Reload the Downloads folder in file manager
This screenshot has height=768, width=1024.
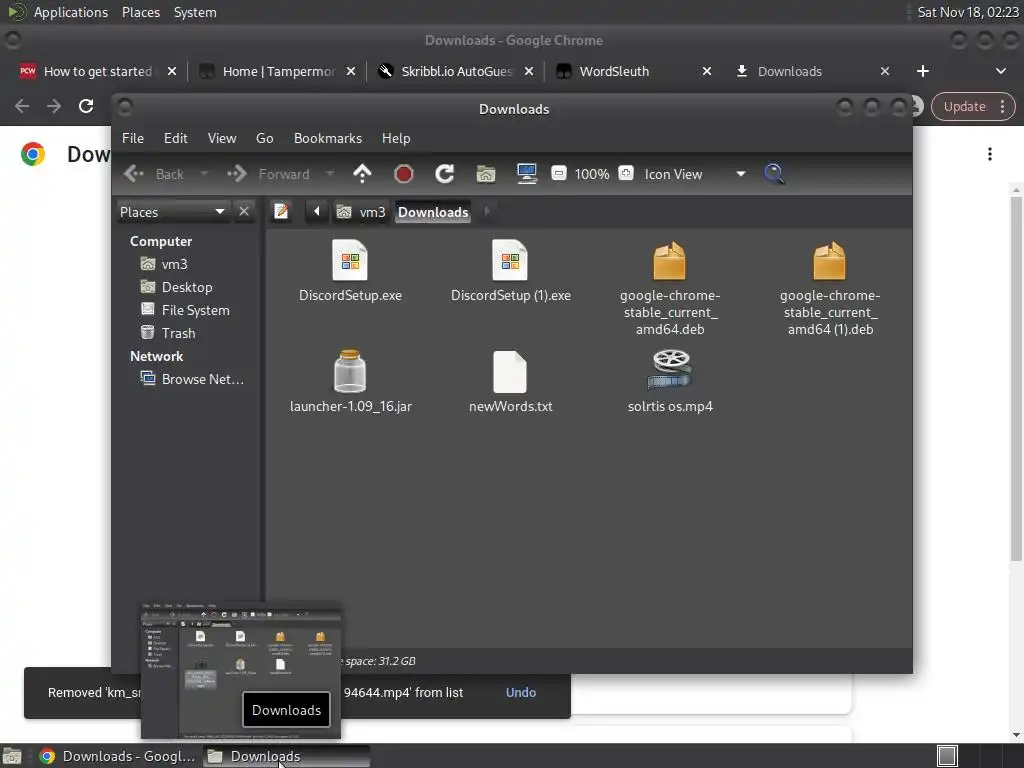pos(445,174)
